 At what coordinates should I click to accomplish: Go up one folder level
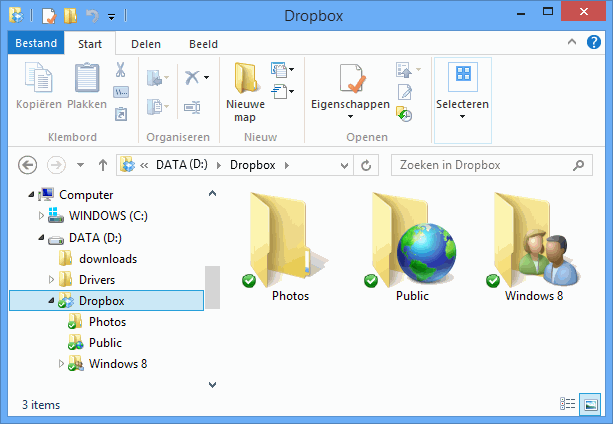click(x=103, y=165)
